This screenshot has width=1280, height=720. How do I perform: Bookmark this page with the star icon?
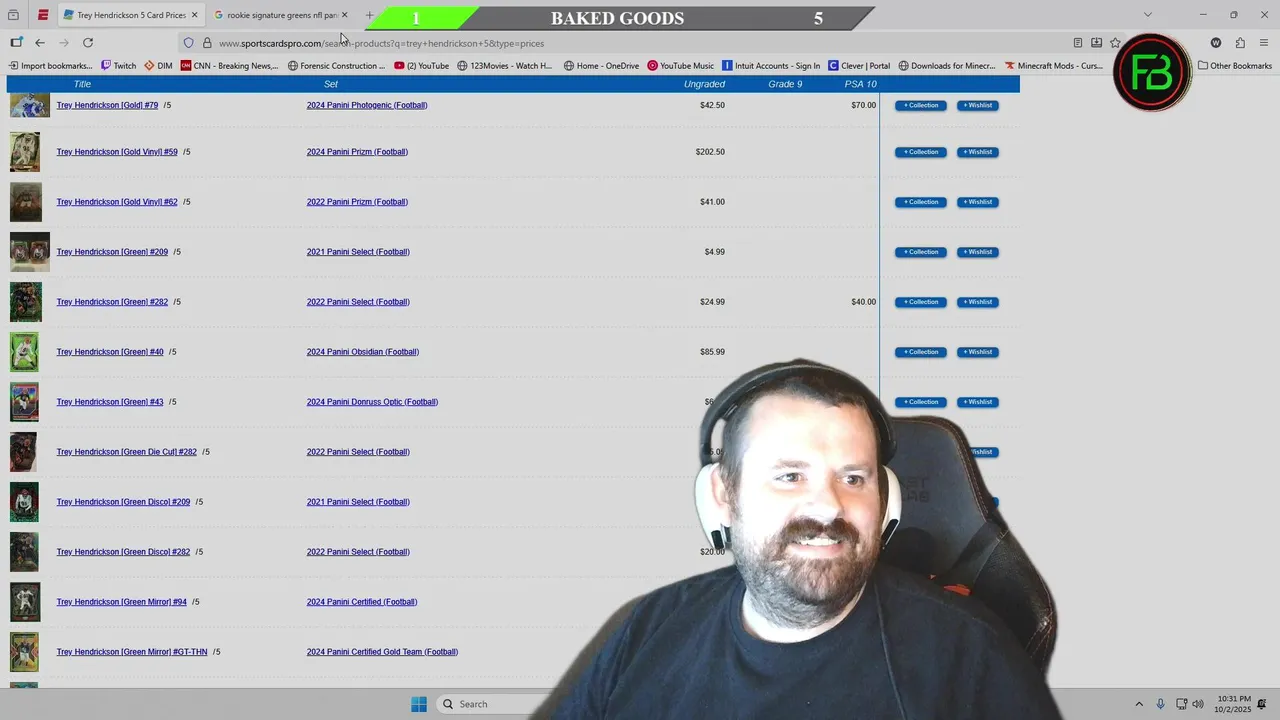(1115, 43)
